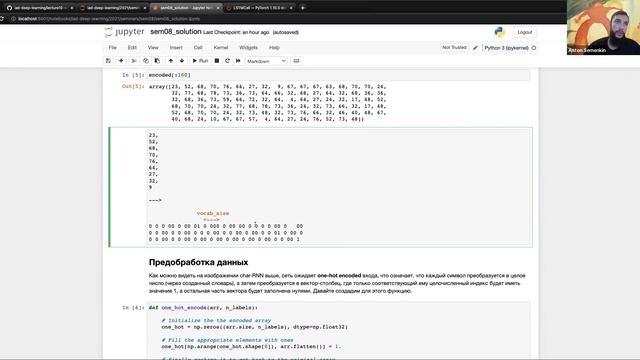Open the Cell menu

pyautogui.click(x=198, y=47)
